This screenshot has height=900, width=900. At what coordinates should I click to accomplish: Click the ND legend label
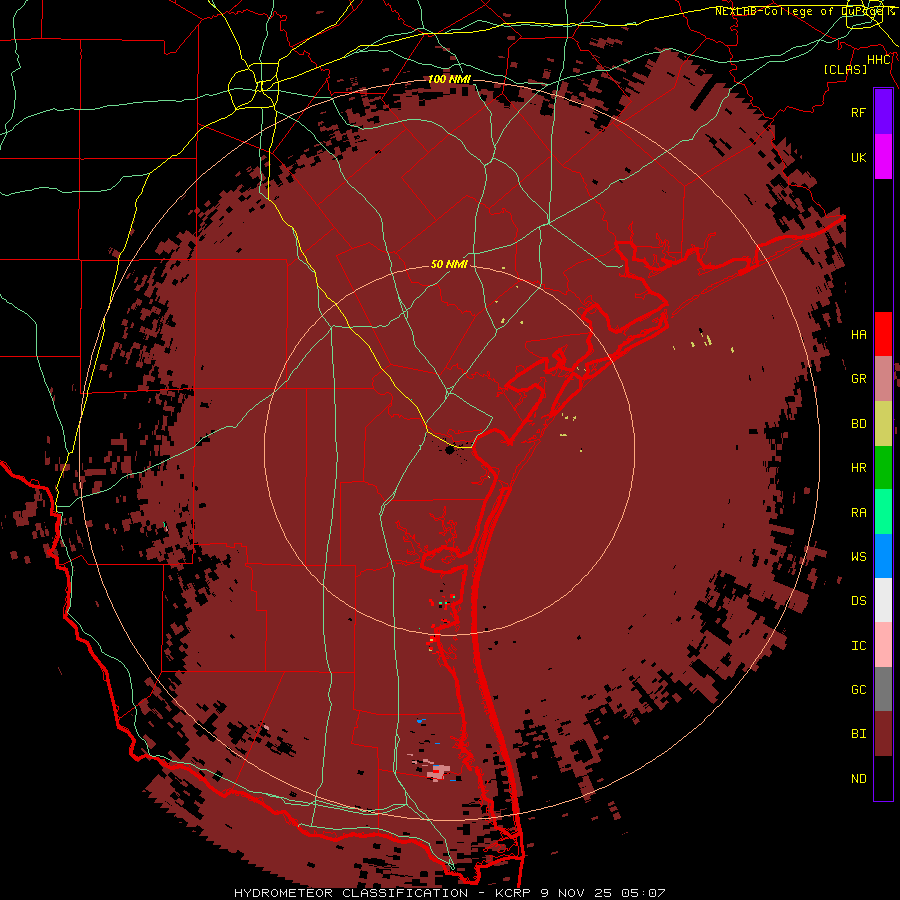858,778
